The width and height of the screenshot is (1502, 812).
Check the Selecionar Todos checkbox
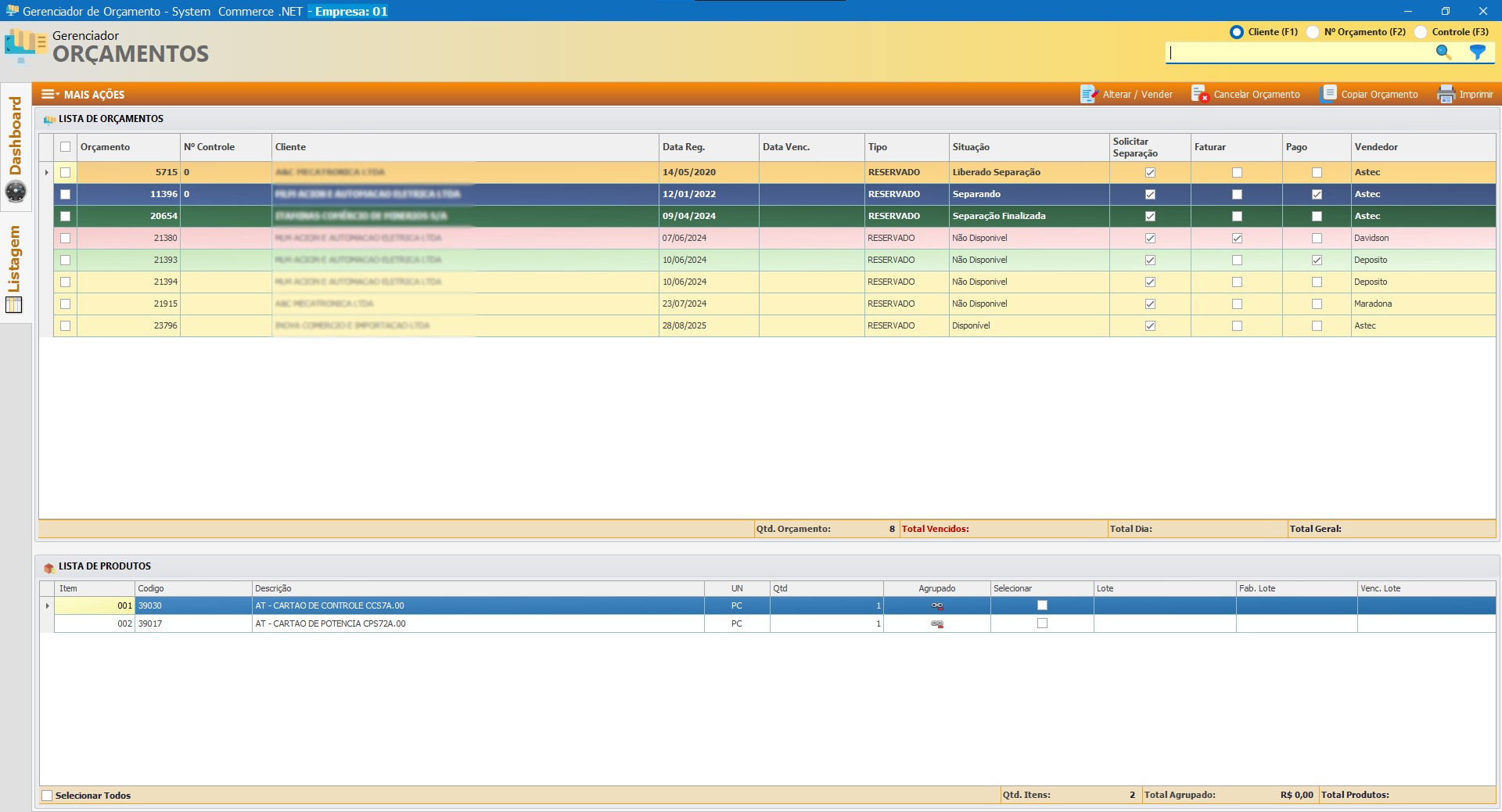click(x=48, y=796)
